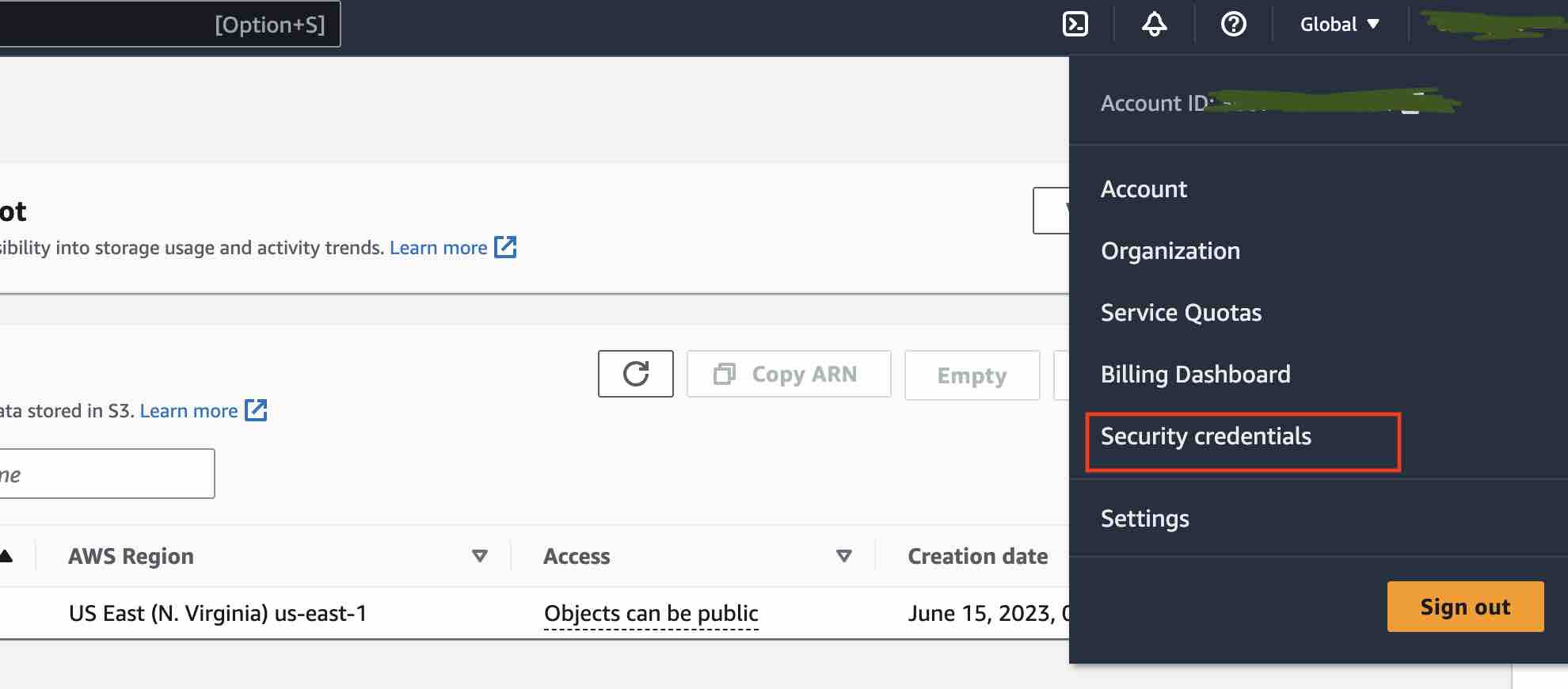Choose Service Quotas in account menu
The width and height of the screenshot is (1568, 689).
pos(1181,313)
